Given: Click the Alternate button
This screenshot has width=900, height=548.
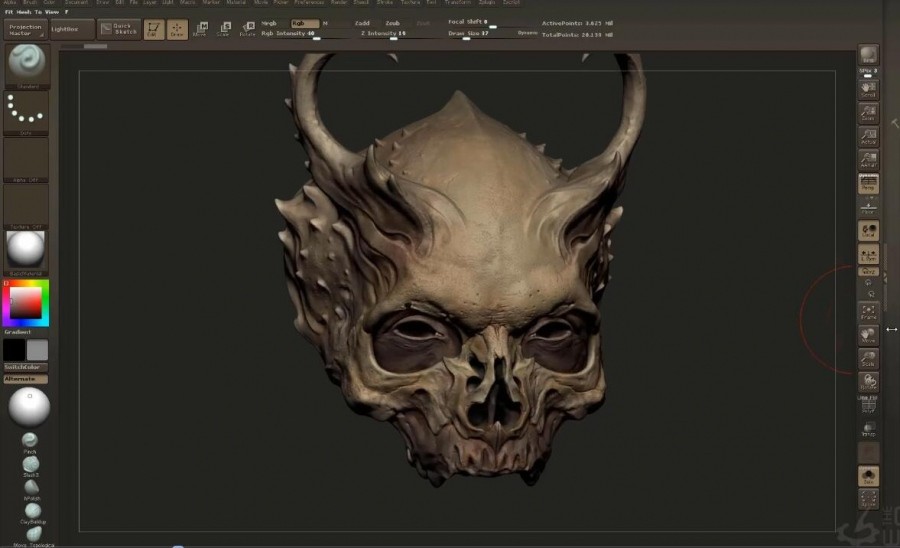Looking at the screenshot, I should 26,379.
